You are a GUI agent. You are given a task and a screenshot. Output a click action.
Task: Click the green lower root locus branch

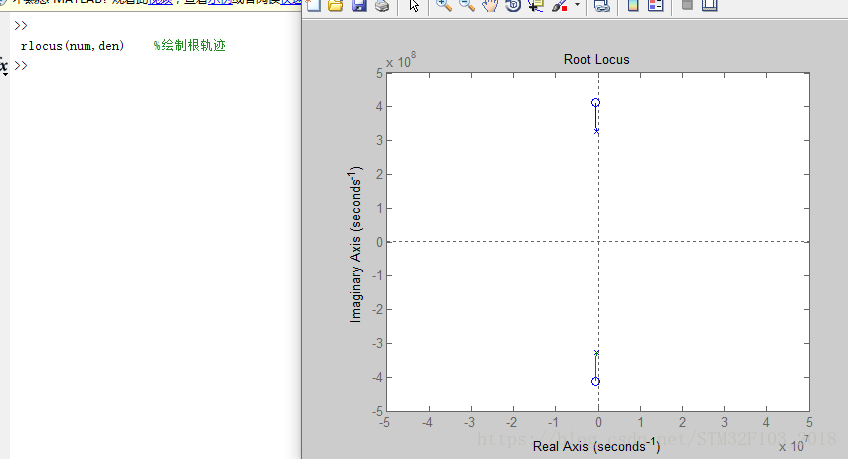pos(596,367)
